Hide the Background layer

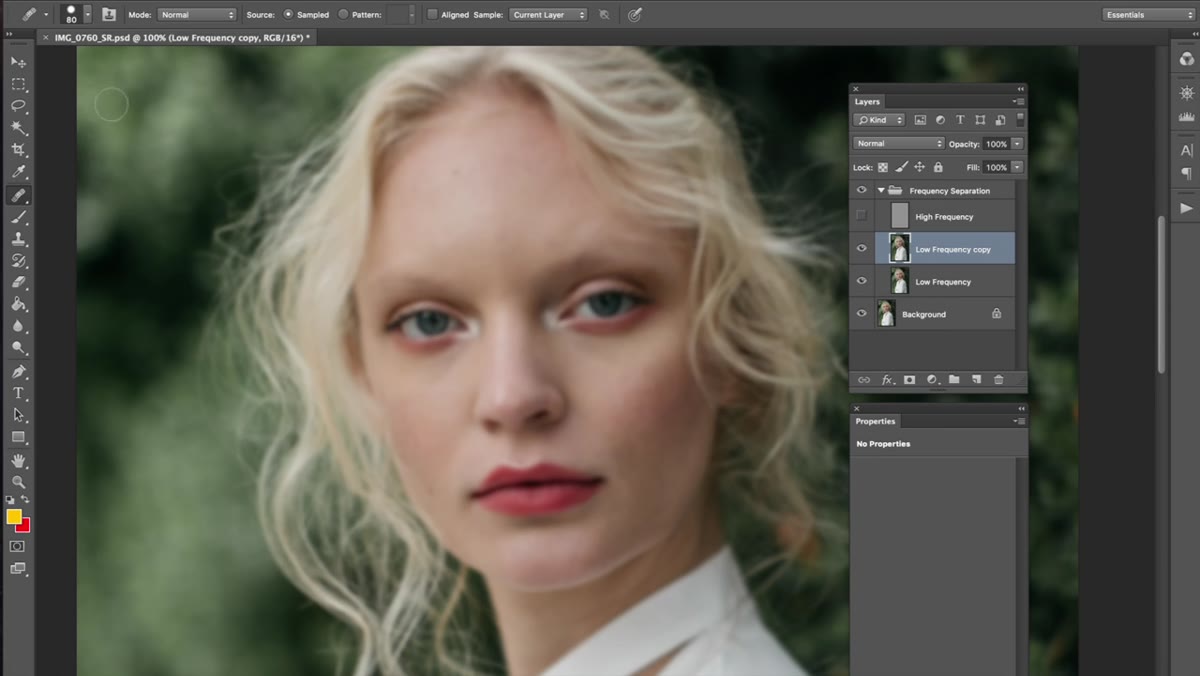click(862, 314)
